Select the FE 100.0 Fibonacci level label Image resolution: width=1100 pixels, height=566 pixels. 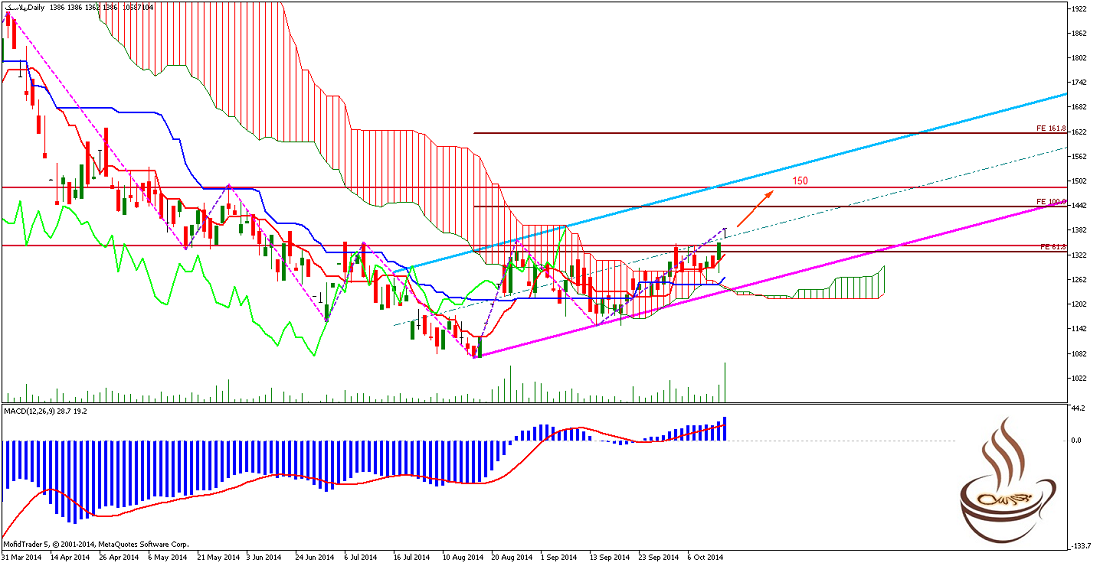(x=1050, y=202)
